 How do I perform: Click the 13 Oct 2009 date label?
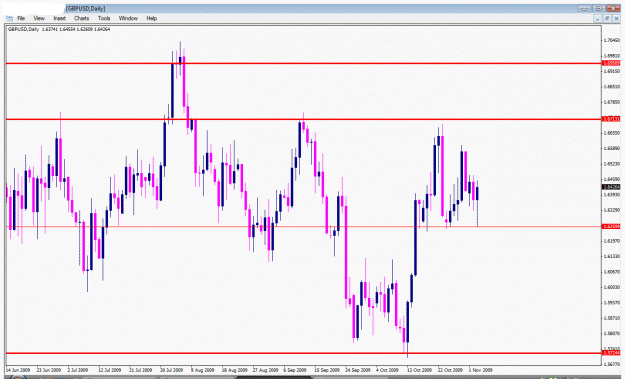point(419,370)
